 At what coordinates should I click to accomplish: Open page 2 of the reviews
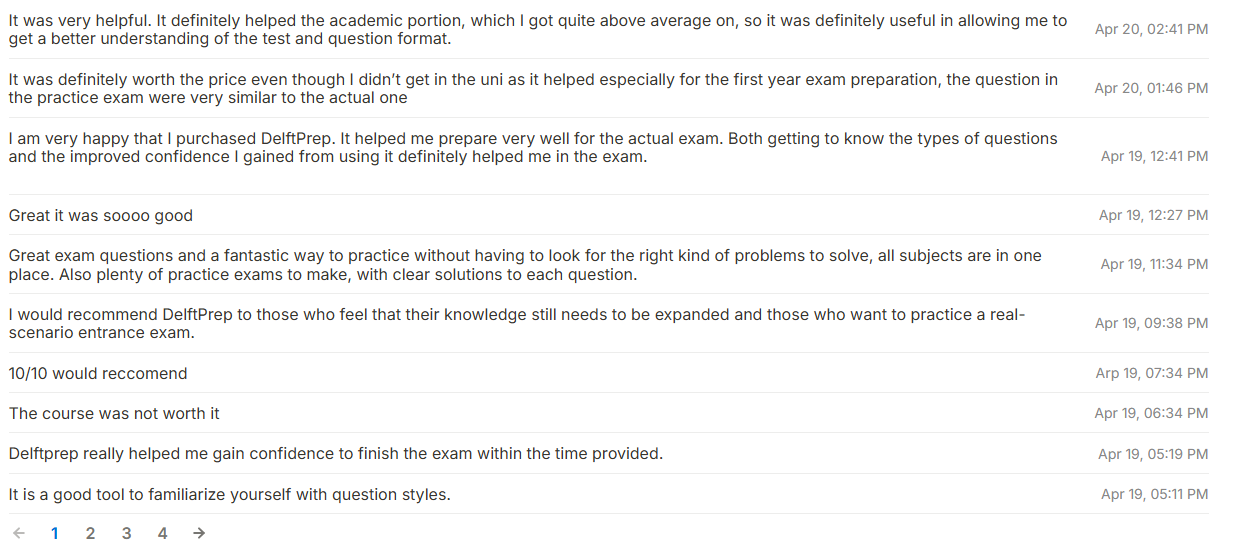point(90,533)
